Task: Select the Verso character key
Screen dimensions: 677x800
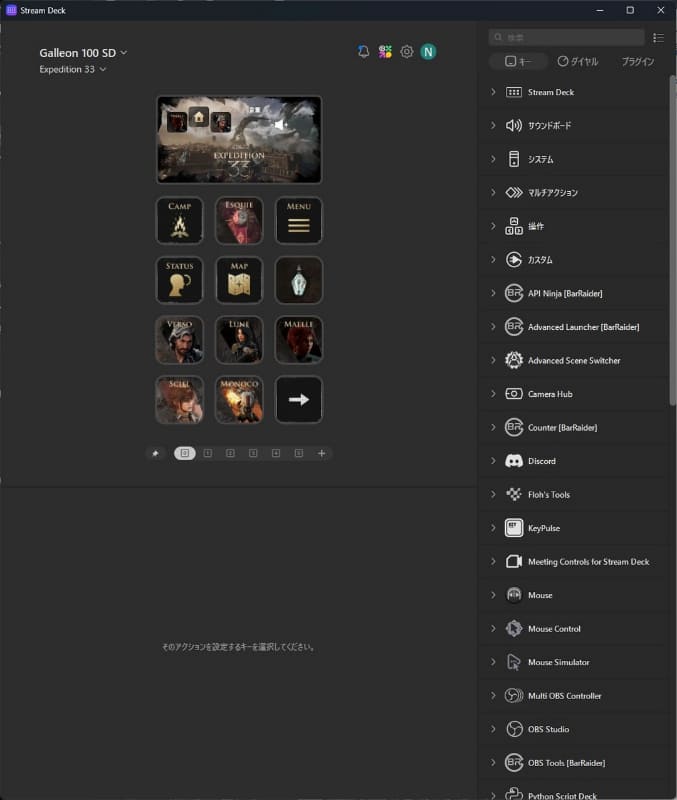Action: 179,340
